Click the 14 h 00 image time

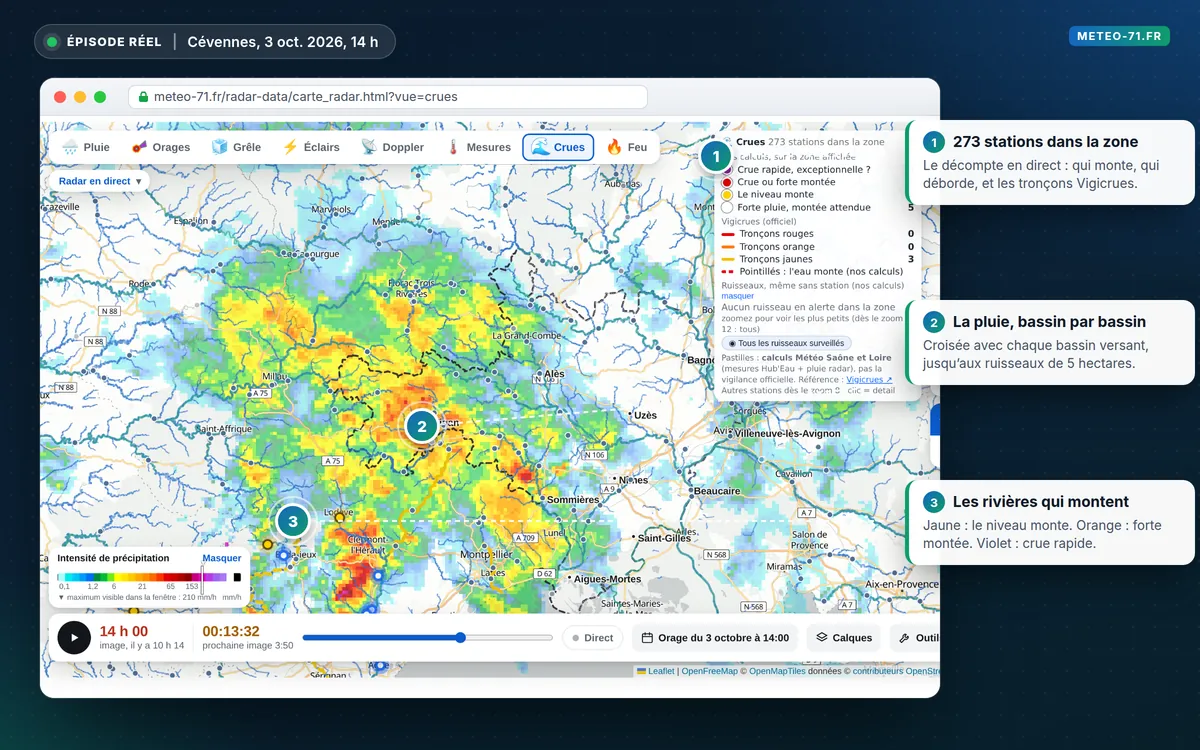click(x=124, y=631)
